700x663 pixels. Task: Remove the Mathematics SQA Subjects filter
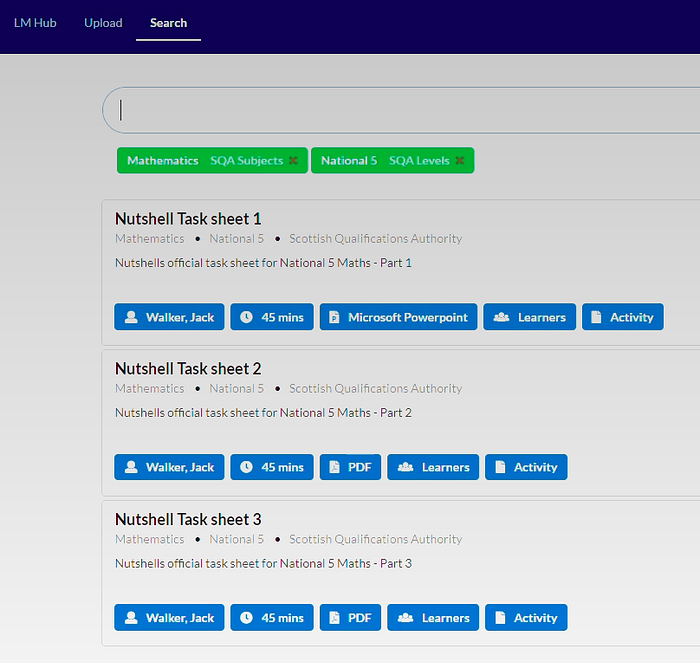293,160
